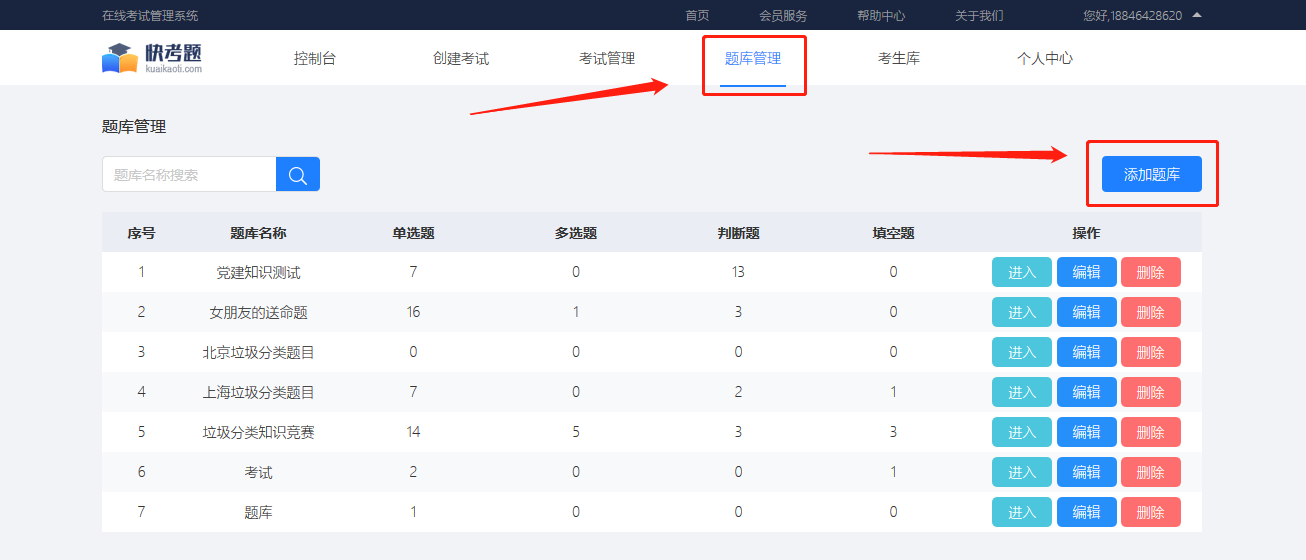Click the 单选题 column header

pos(413,233)
